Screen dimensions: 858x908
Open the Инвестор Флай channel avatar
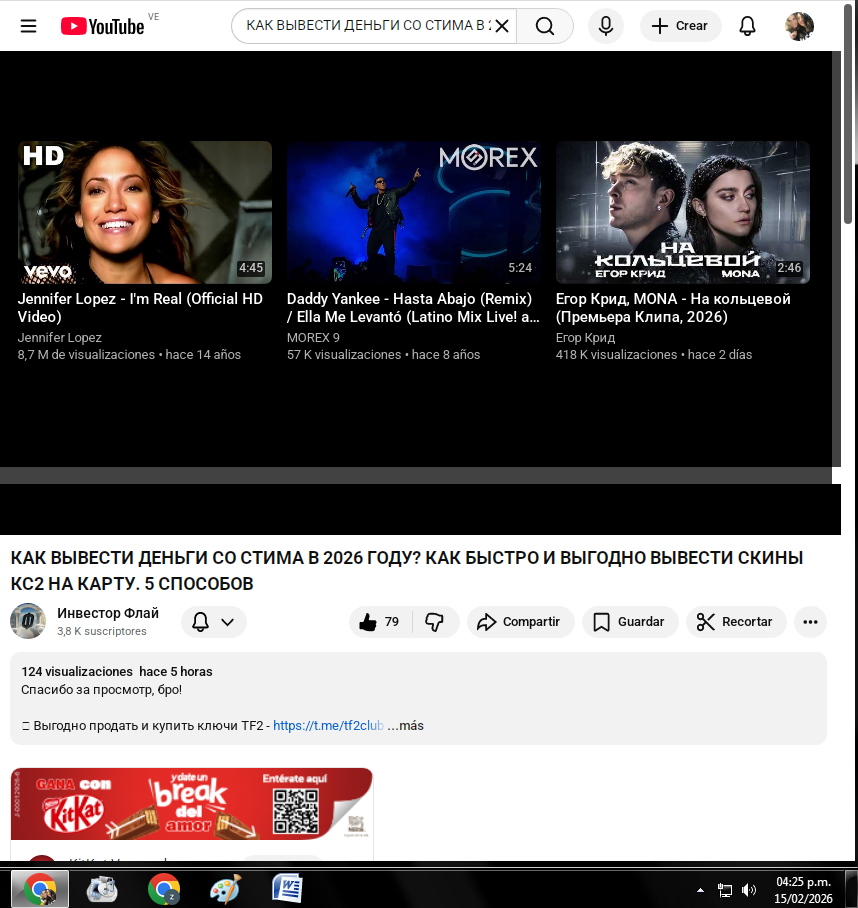pyautogui.click(x=28, y=621)
